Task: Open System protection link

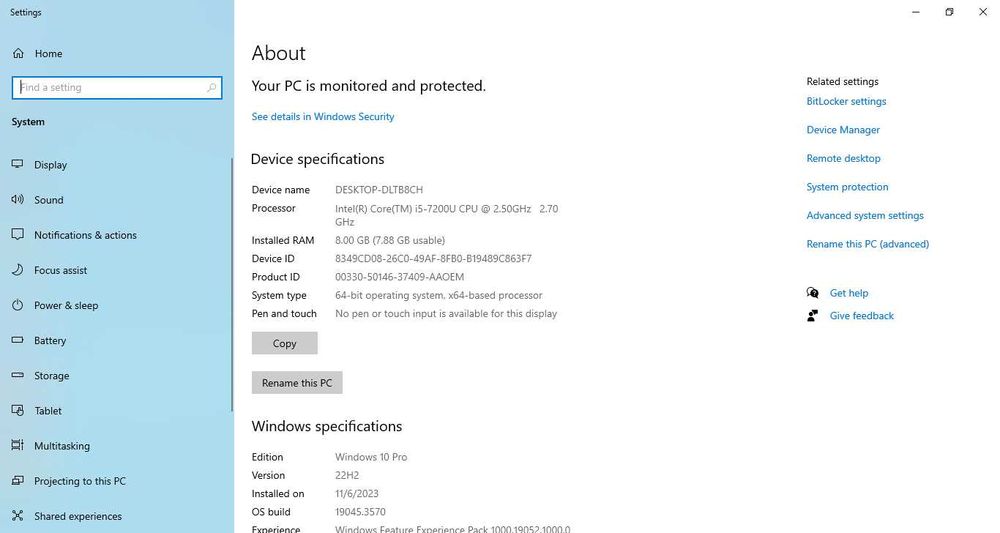Action: (847, 187)
